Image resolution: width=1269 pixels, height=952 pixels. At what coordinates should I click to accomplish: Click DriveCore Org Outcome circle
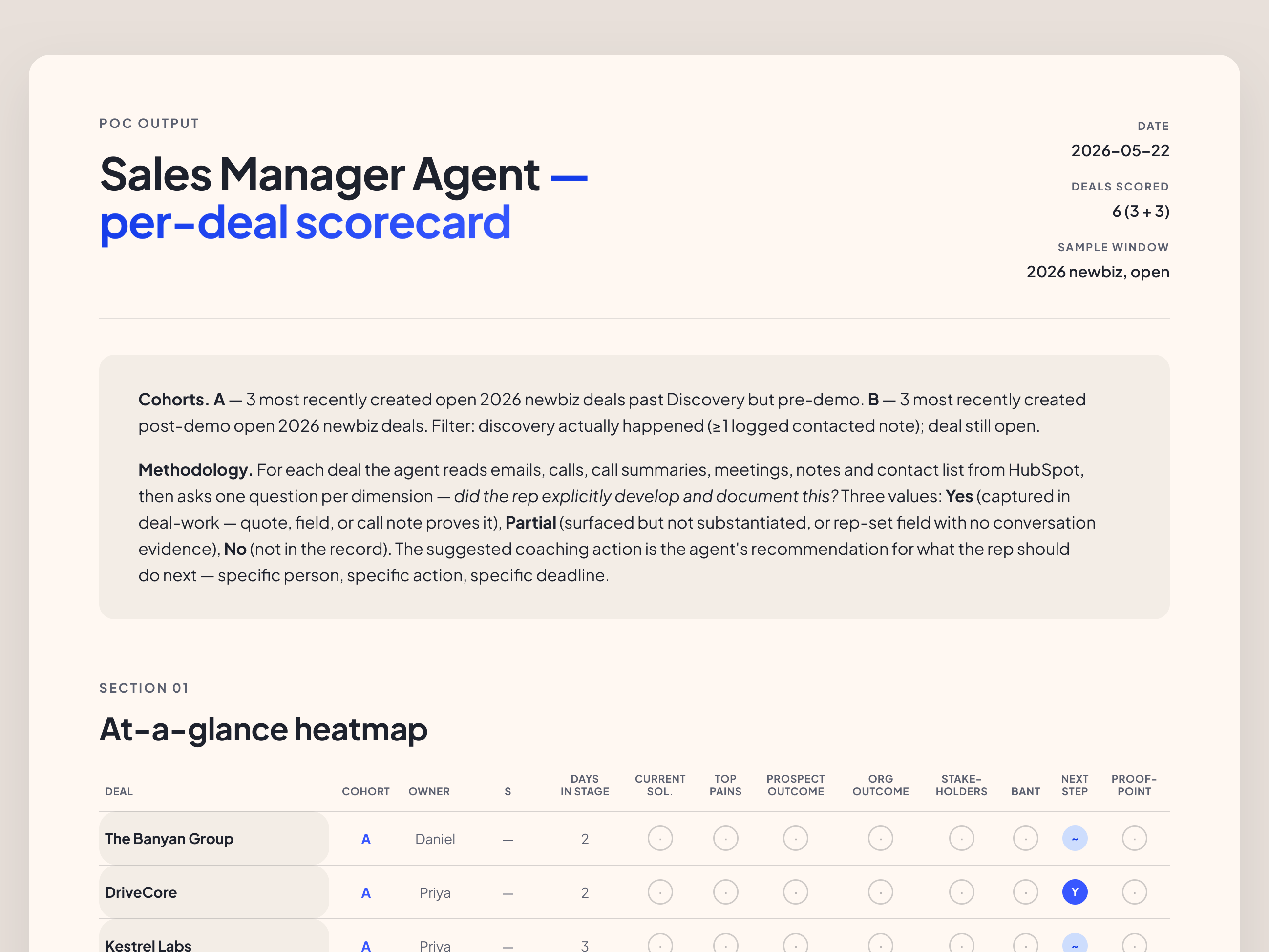tap(880, 892)
